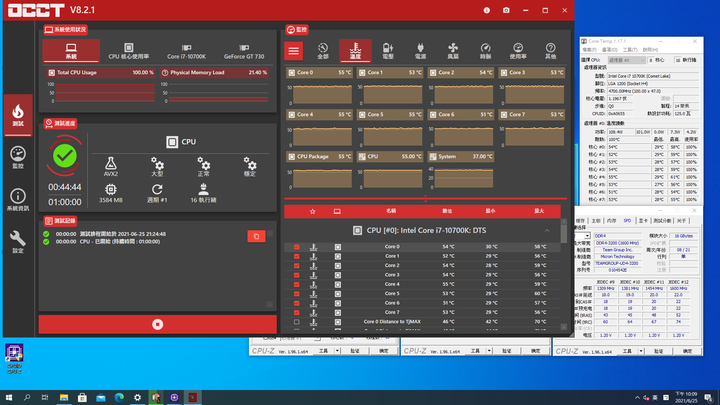Uncheck the Core 6 sensor checkbox
This screenshot has height=405, width=720.
point(297,303)
